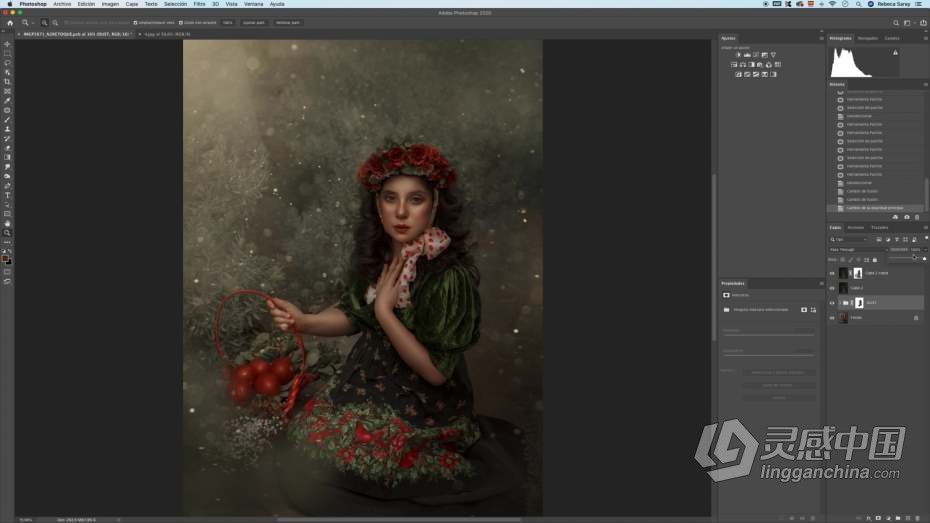The height and width of the screenshot is (523, 930).
Task: Open the layer blend mode dropdown
Action: tap(858, 250)
